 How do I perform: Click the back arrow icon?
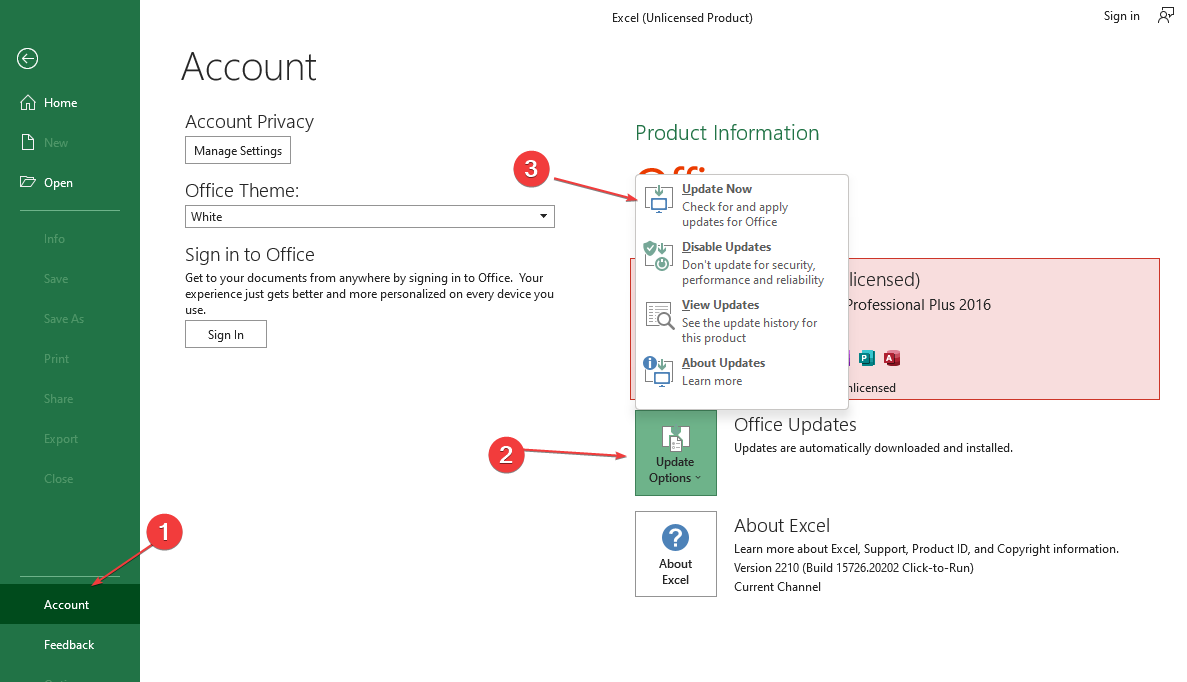(x=27, y=58)
